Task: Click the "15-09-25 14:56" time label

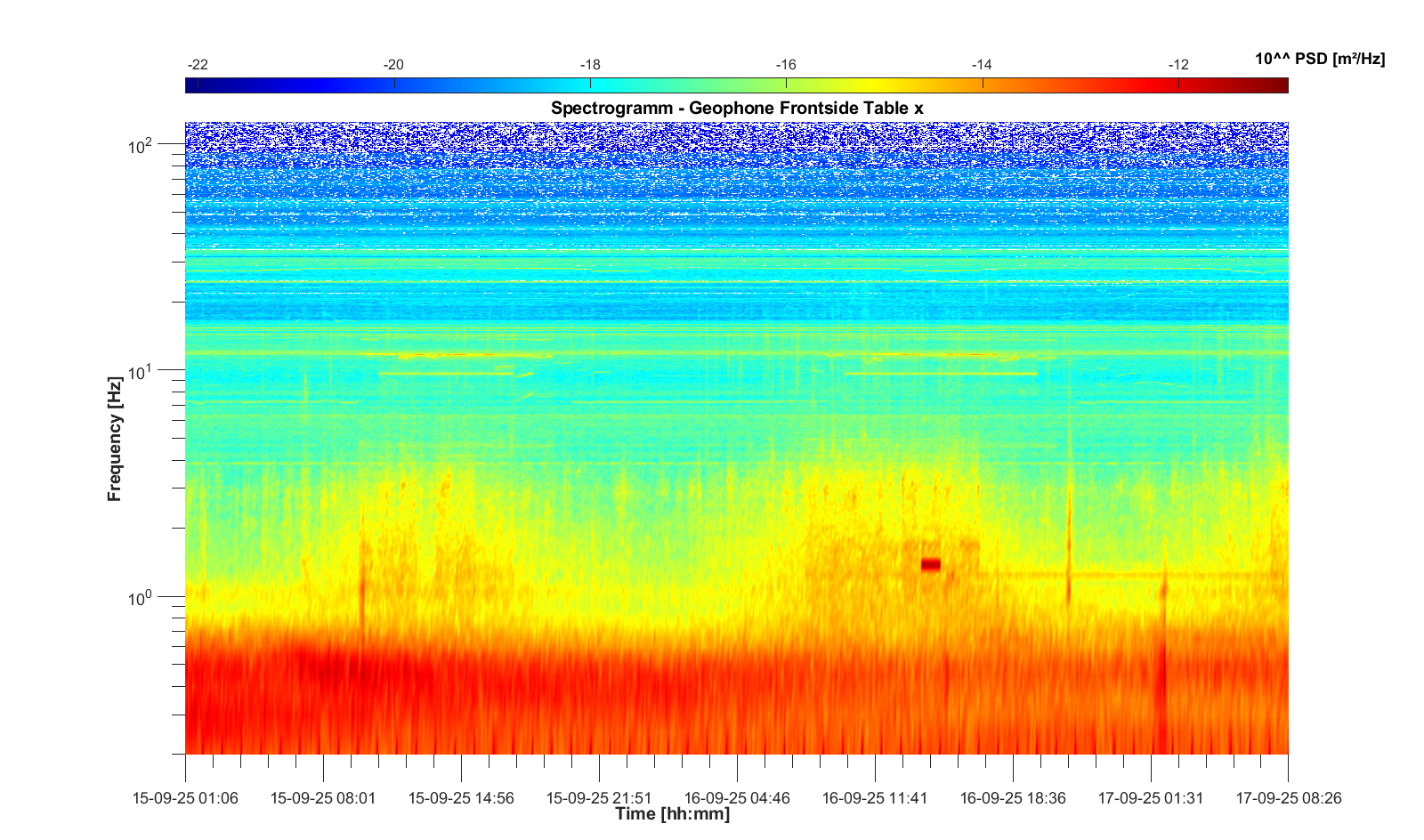Action: point(461,798)
